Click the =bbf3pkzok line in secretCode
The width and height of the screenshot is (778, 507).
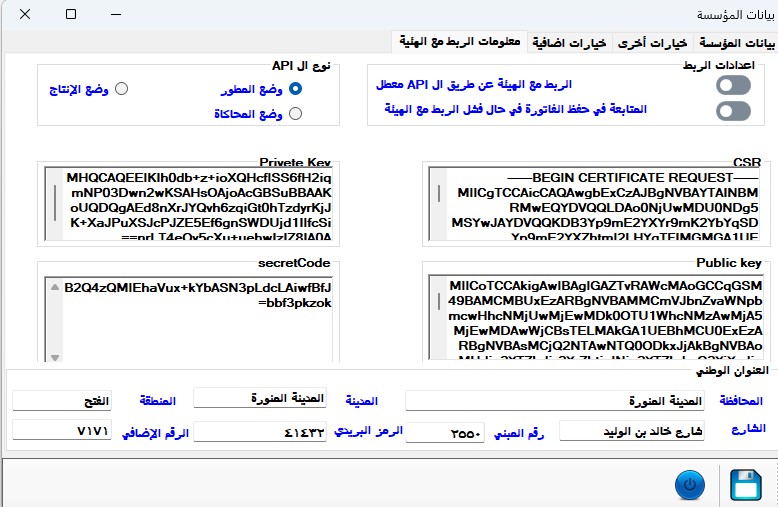click(x=295, y=303)
